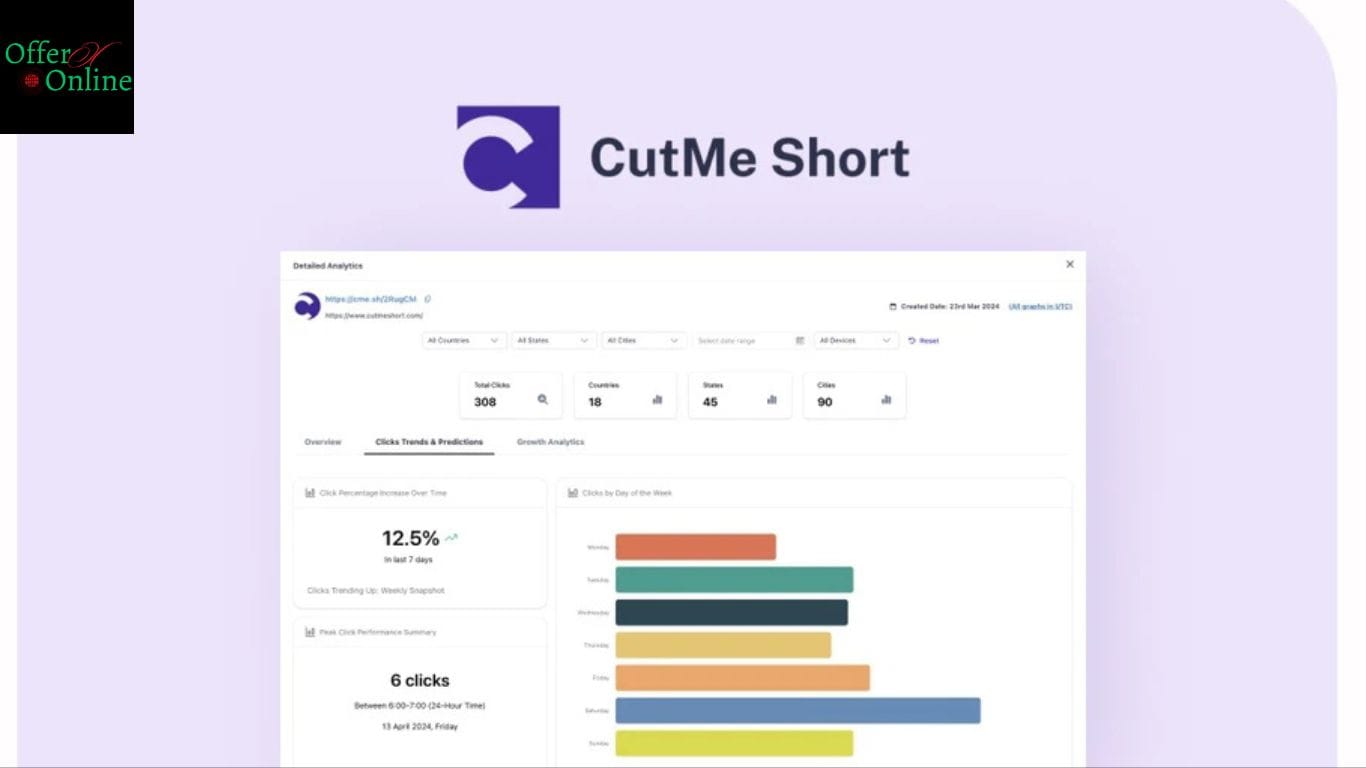This screenshot has width=1366, height=768.
Task: Open the All States dropdown
Action: click(x=553, y=340)
